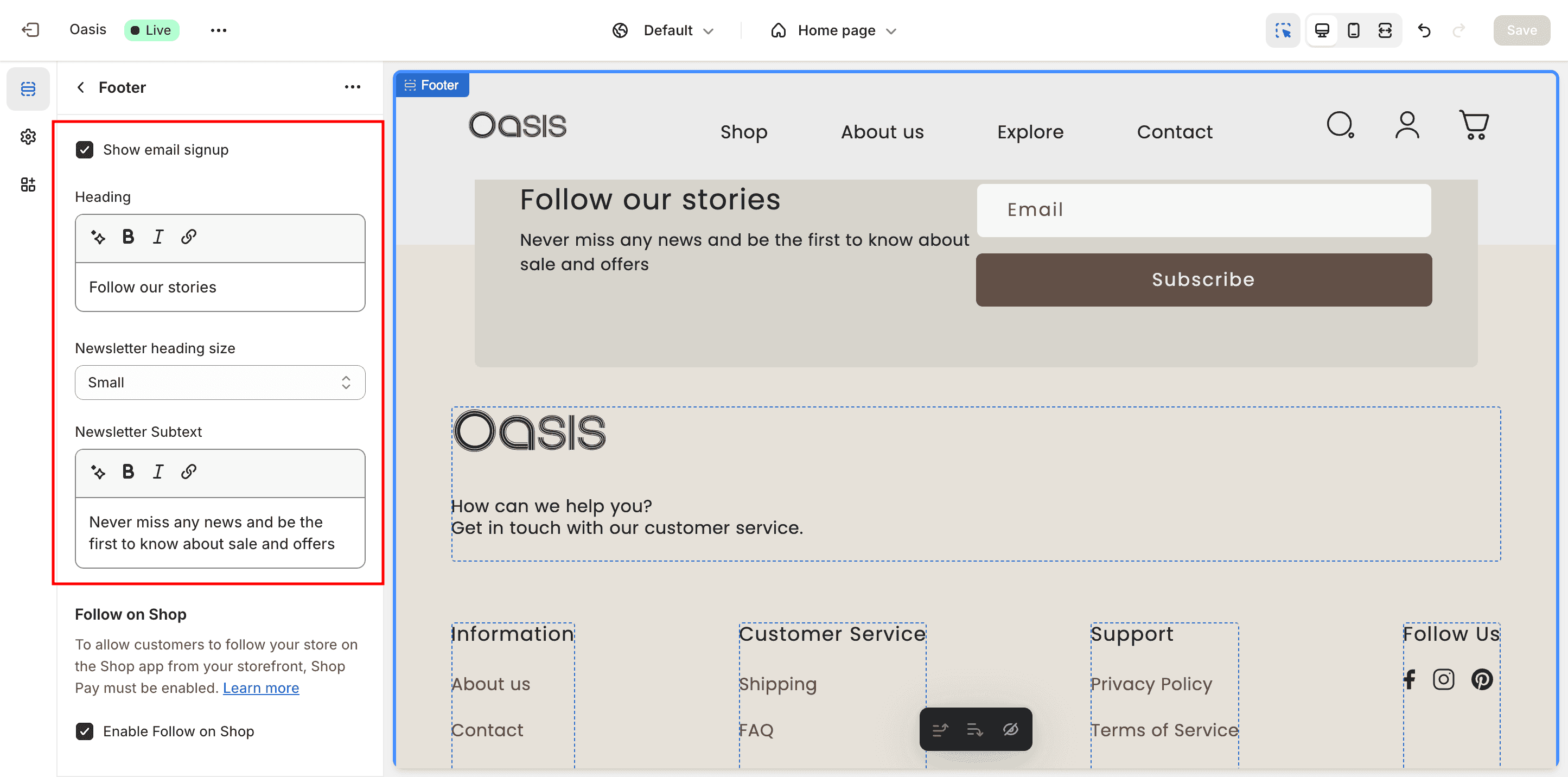Screen dimensions: 1568x777
Task: Insert link in Newsletter Subtext editor
Action: pyautogui.click(x=189, y=472)
